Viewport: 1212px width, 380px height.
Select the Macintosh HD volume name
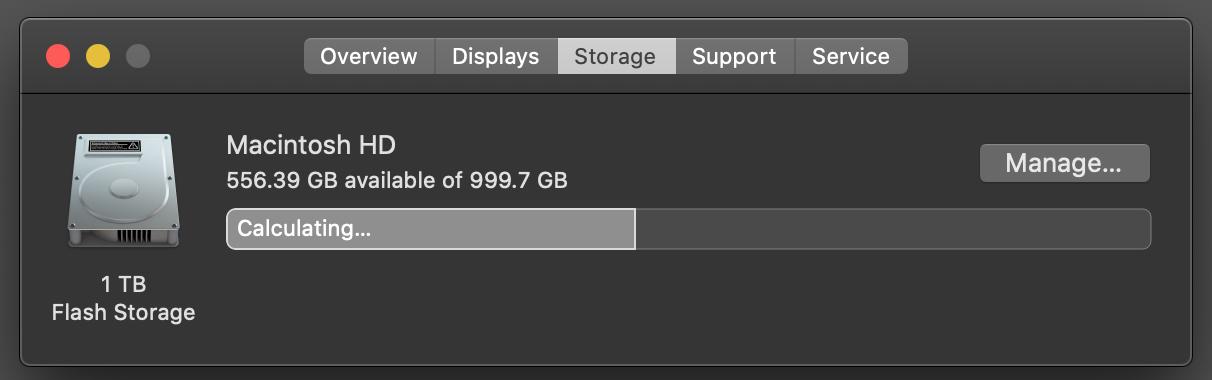311,145
